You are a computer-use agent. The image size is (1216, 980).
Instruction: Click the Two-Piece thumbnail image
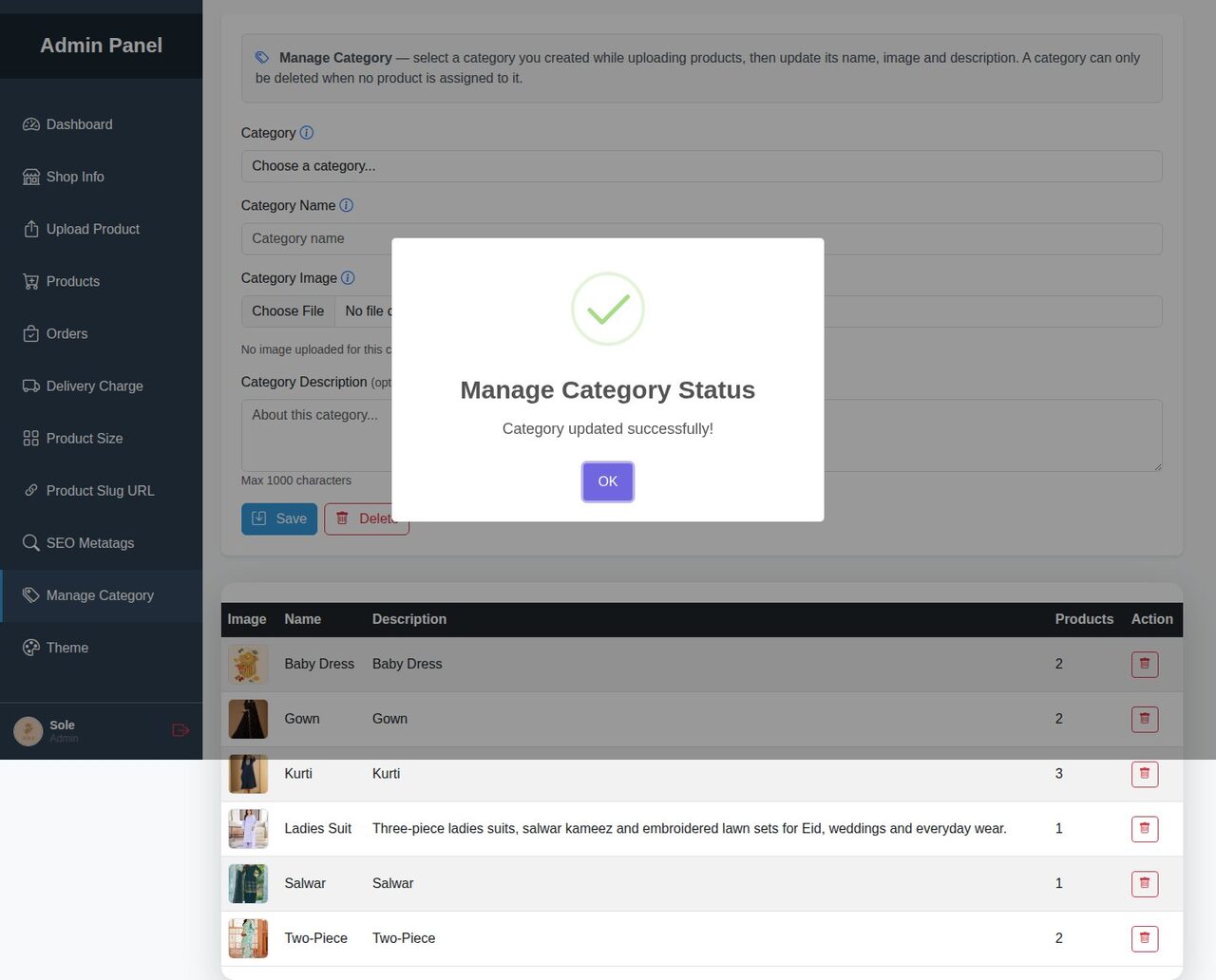pos(248,939)
